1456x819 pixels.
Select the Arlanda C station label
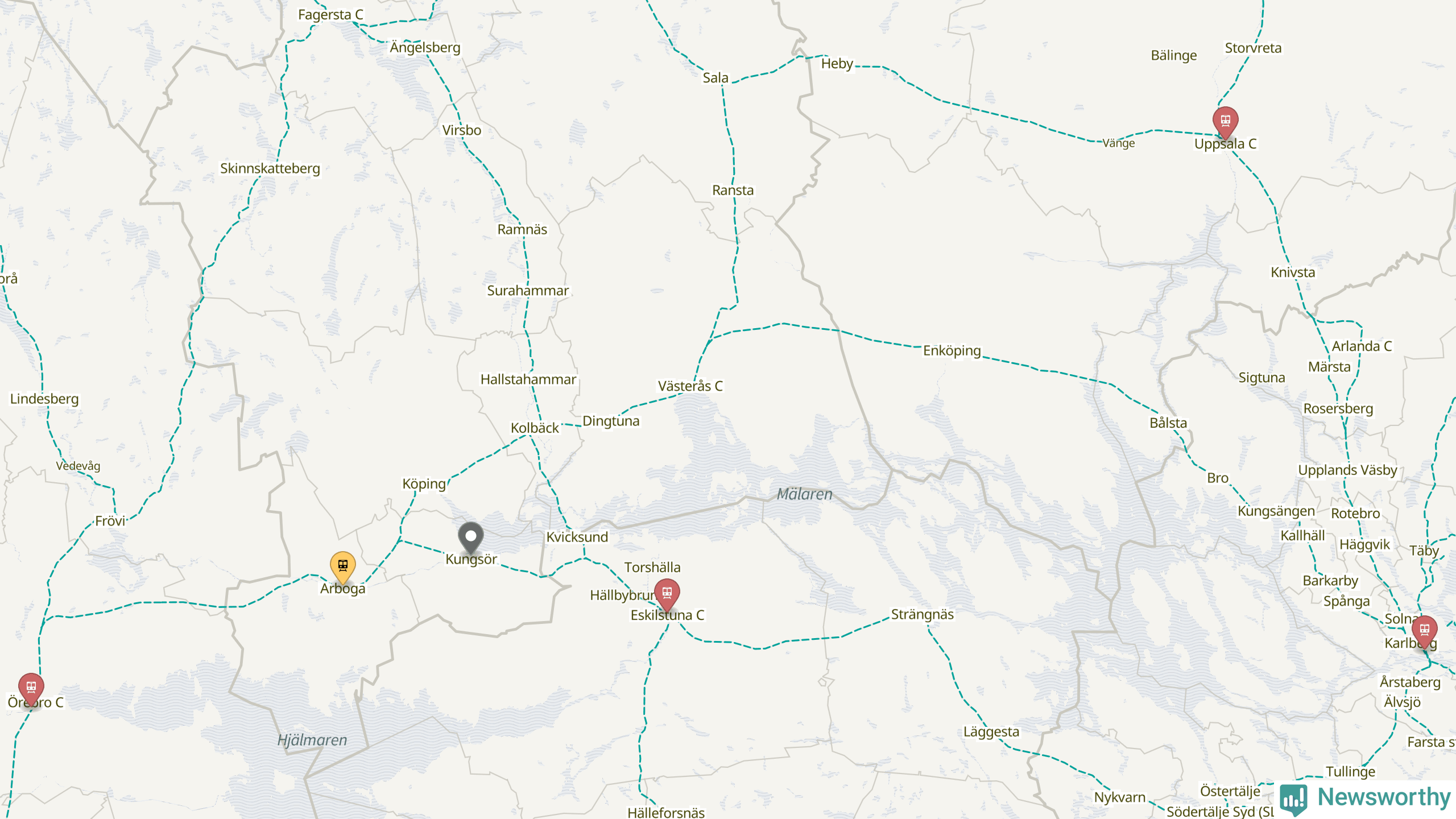click(1362, 346)
